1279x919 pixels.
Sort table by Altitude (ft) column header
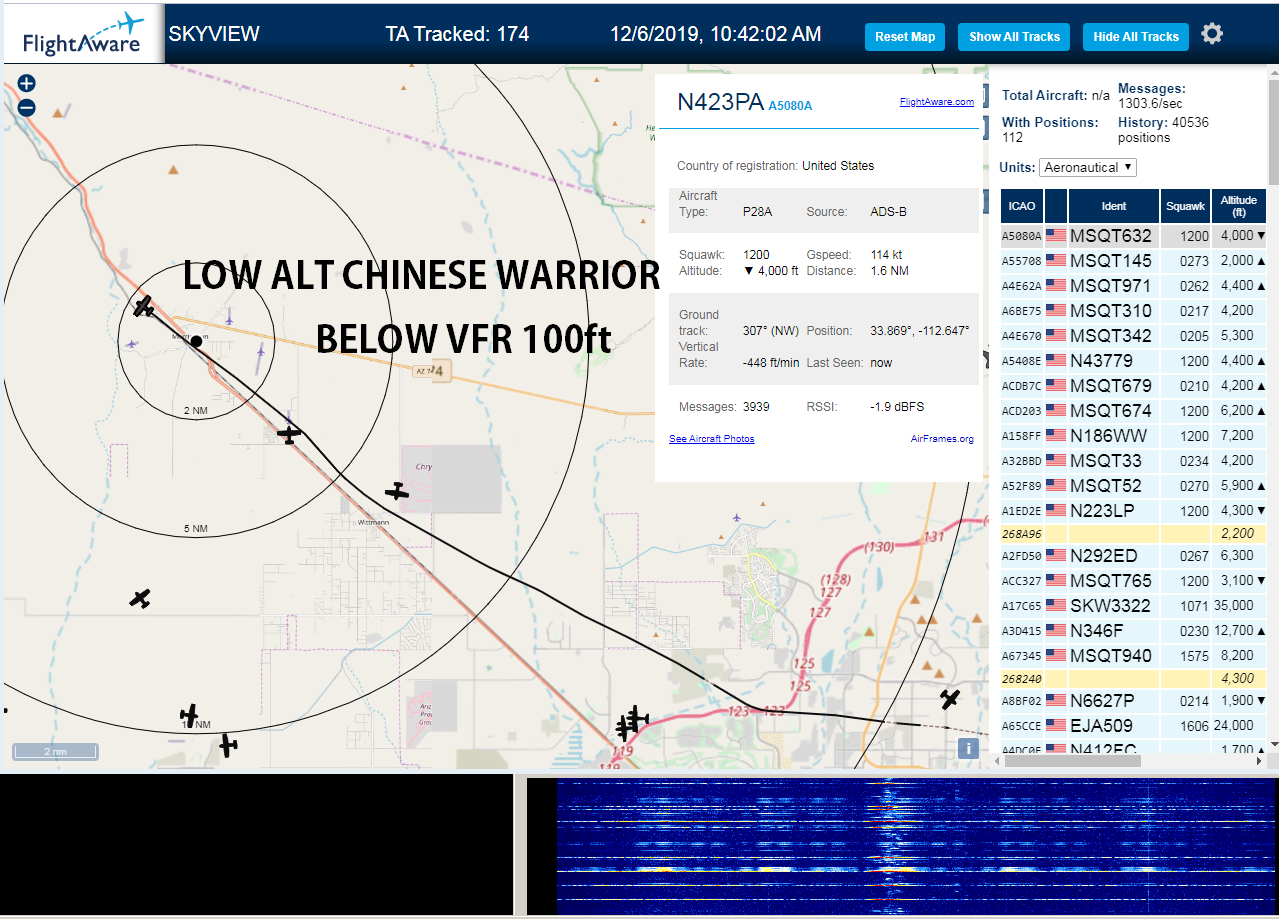click(1238, 206)
